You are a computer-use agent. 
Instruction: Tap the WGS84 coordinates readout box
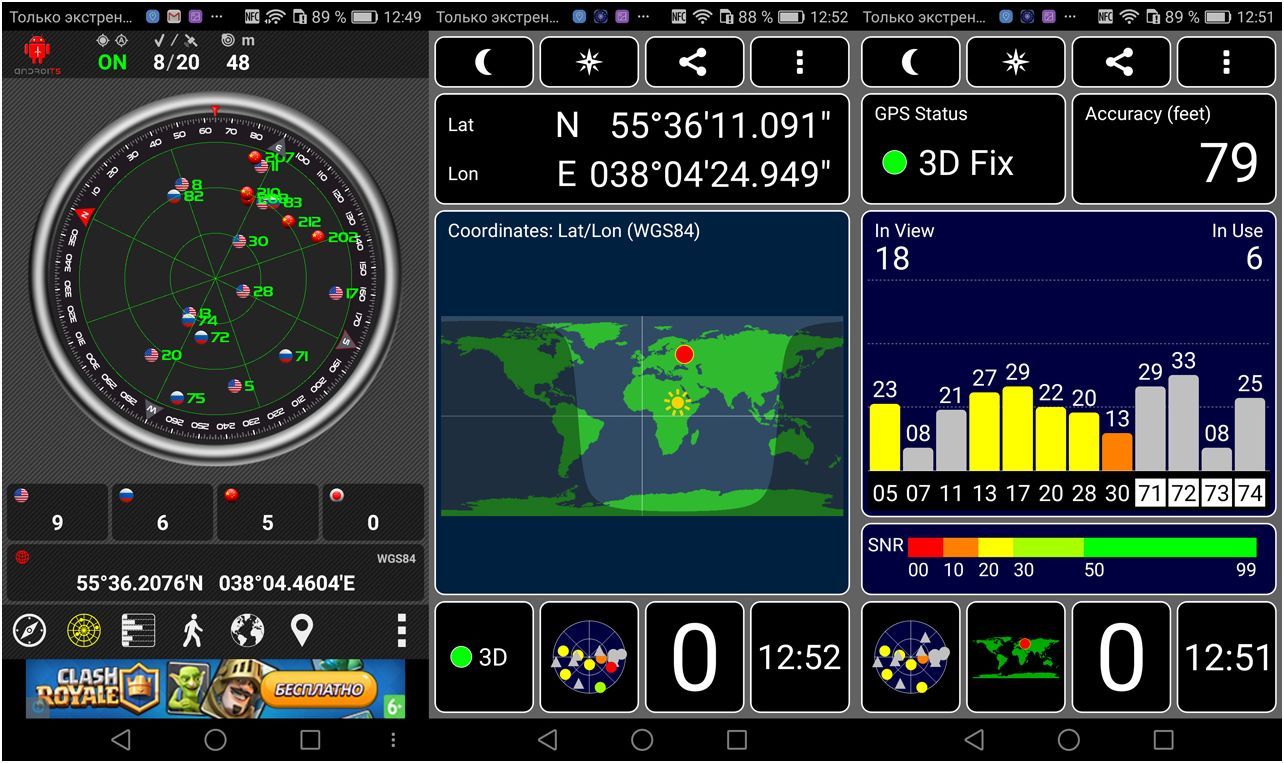[215, 572]
